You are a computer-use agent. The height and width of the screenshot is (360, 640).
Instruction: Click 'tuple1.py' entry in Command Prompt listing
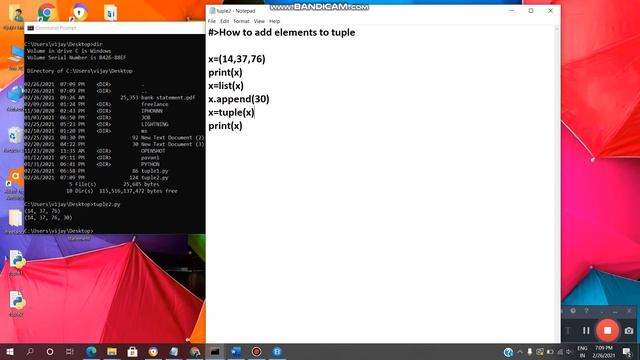pyautogui.click(x=155, y=171)
